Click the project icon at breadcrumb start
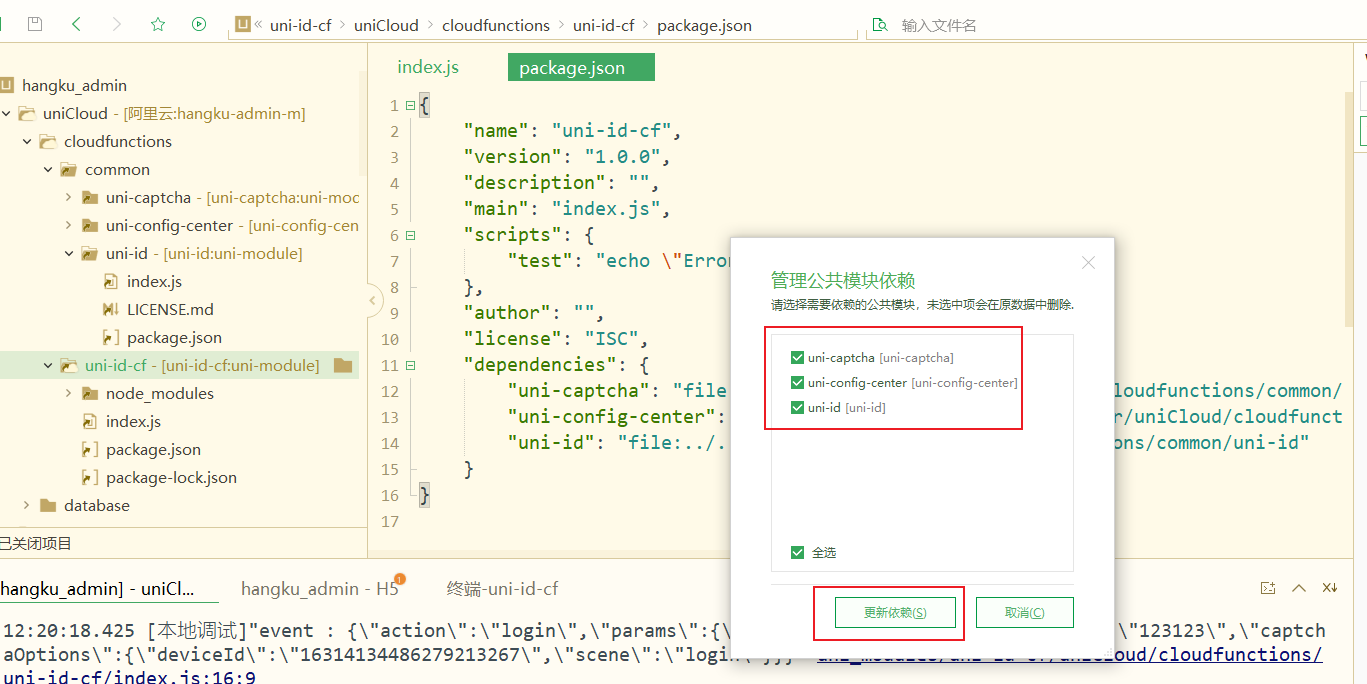 [243, 25]
